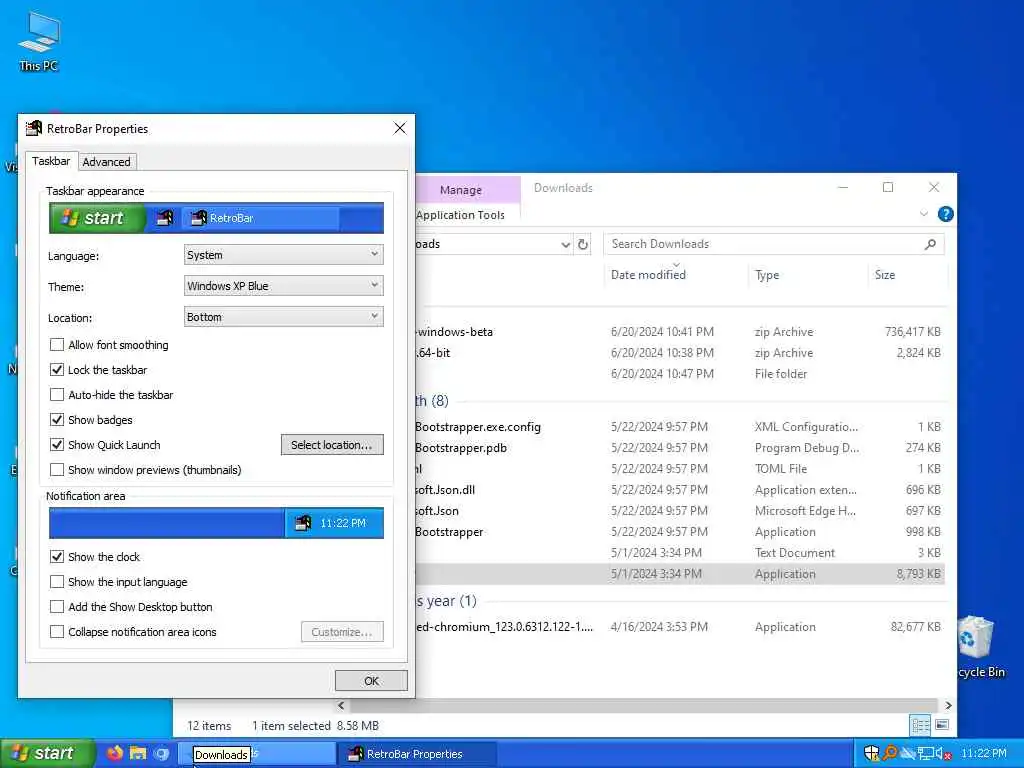1024x768 pixels.
Task: Open File Explorer from Quick Launch
Action: [x=138, y=753]
